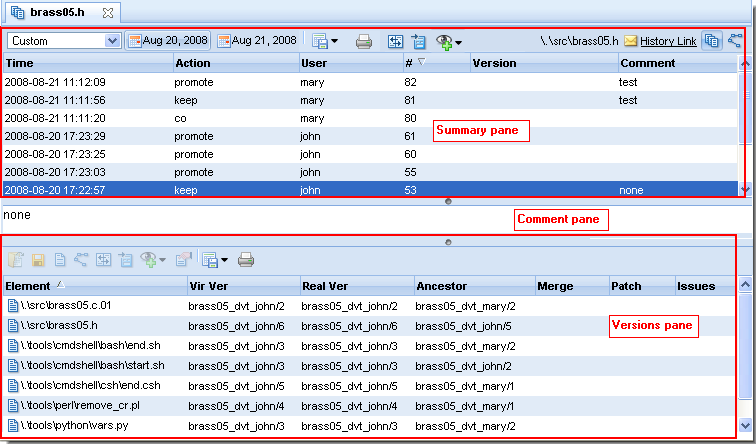Open the History Link

pos(668,41)
